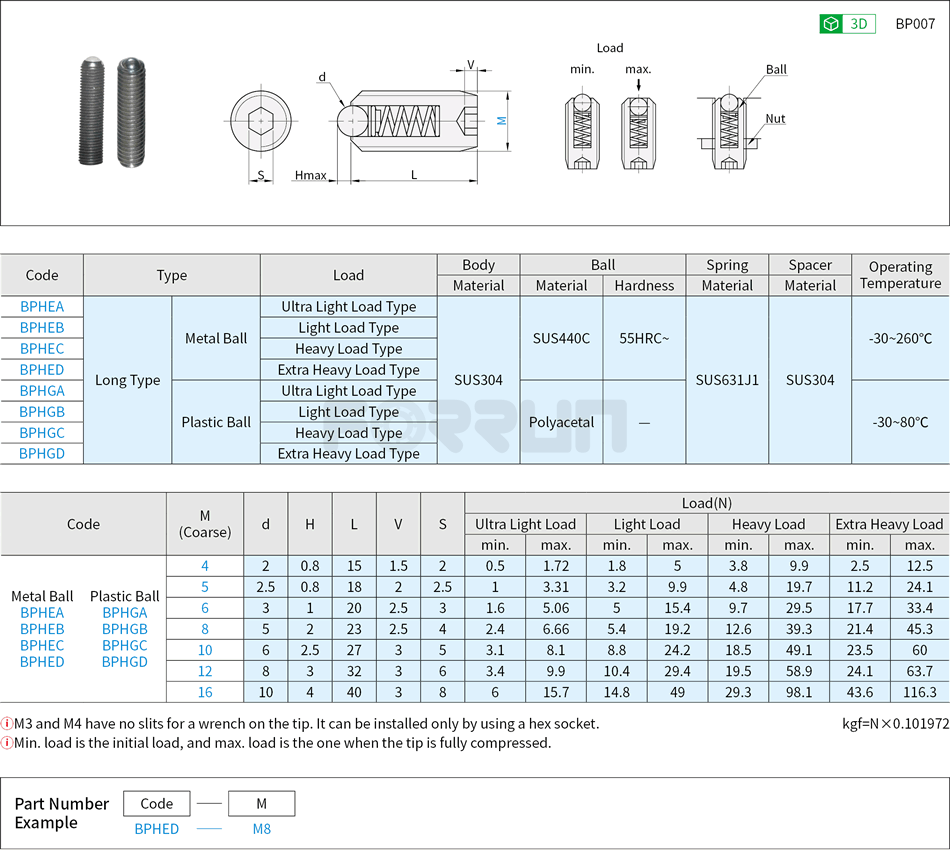Open row for coarse size 6

pyautogui.click(x=205, y=608)
